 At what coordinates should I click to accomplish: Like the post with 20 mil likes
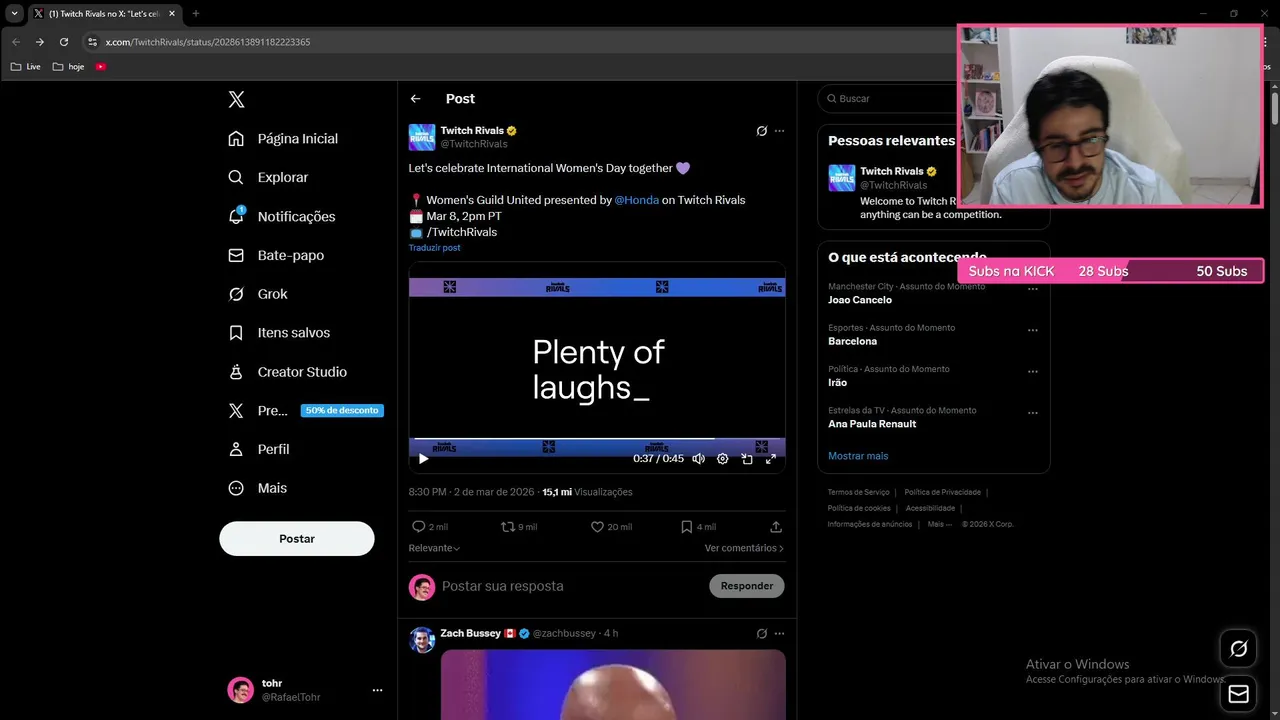pyautogui.click(x=597, y=526)
